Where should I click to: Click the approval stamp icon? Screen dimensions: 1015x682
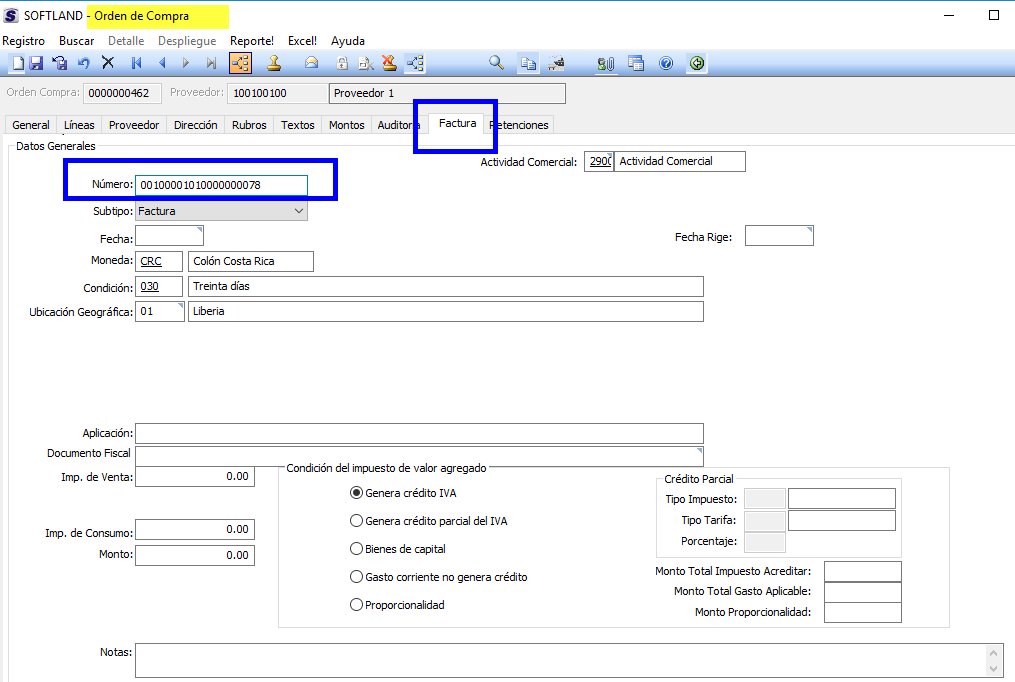[x=274, y=63]
